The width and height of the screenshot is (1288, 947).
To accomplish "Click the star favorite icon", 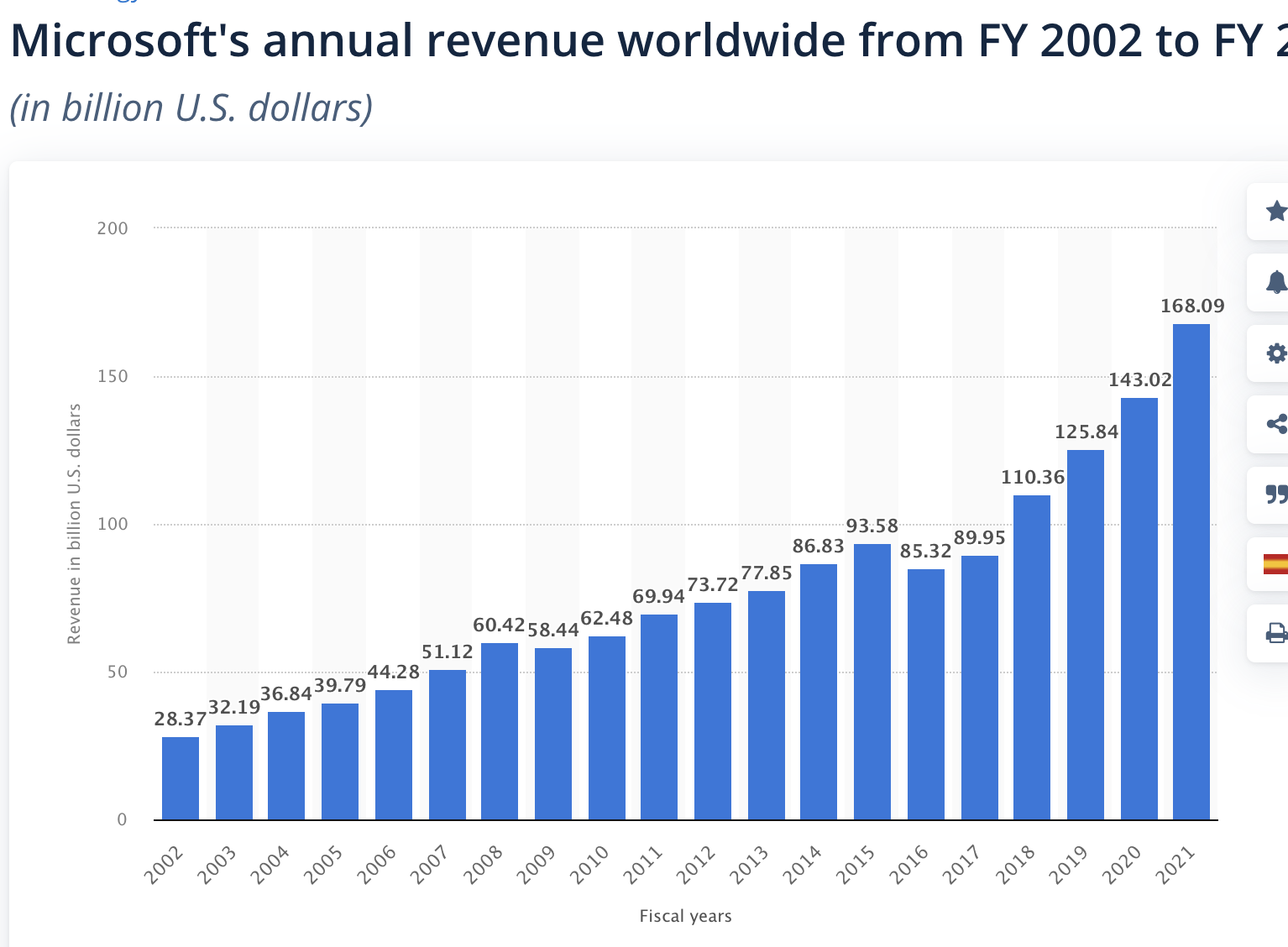I will 1276,211.
